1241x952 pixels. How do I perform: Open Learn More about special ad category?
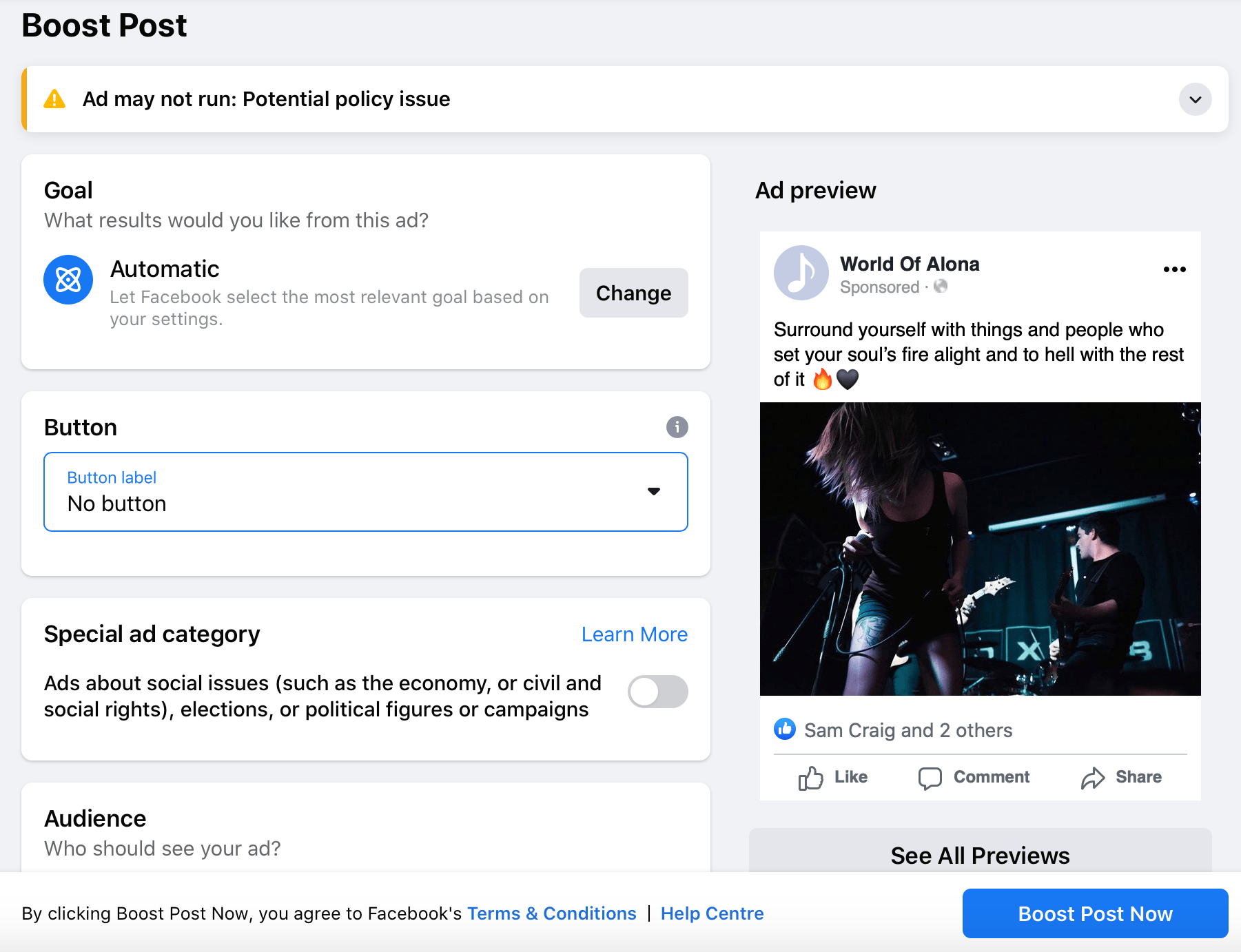click(634, 634)
